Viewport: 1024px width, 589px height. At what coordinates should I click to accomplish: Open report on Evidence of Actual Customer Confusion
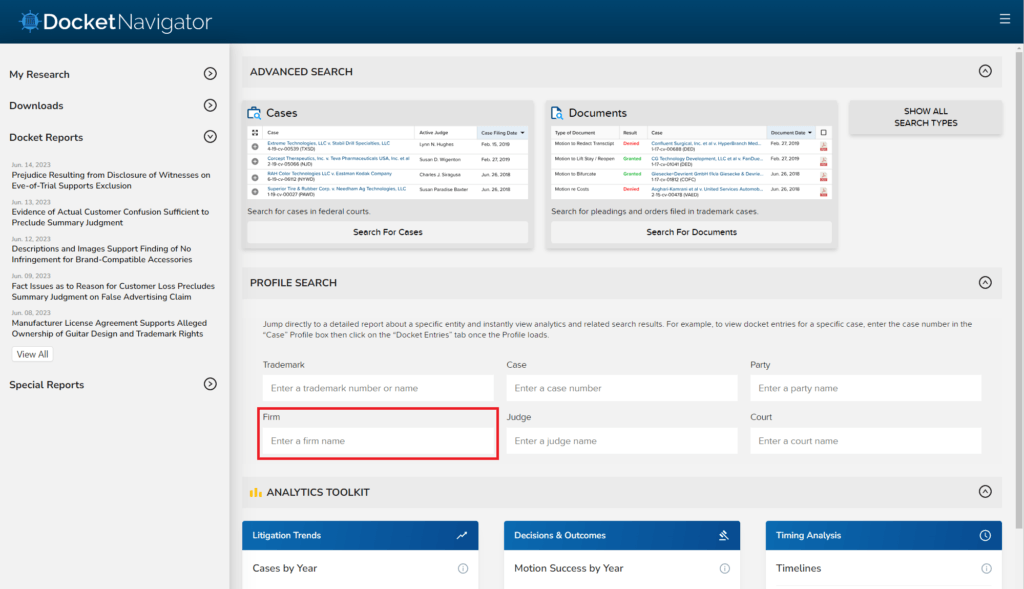110,217
